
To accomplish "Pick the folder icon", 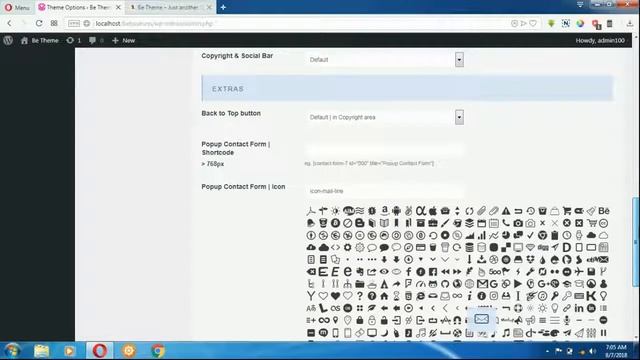I will click(x=360, y=284).
